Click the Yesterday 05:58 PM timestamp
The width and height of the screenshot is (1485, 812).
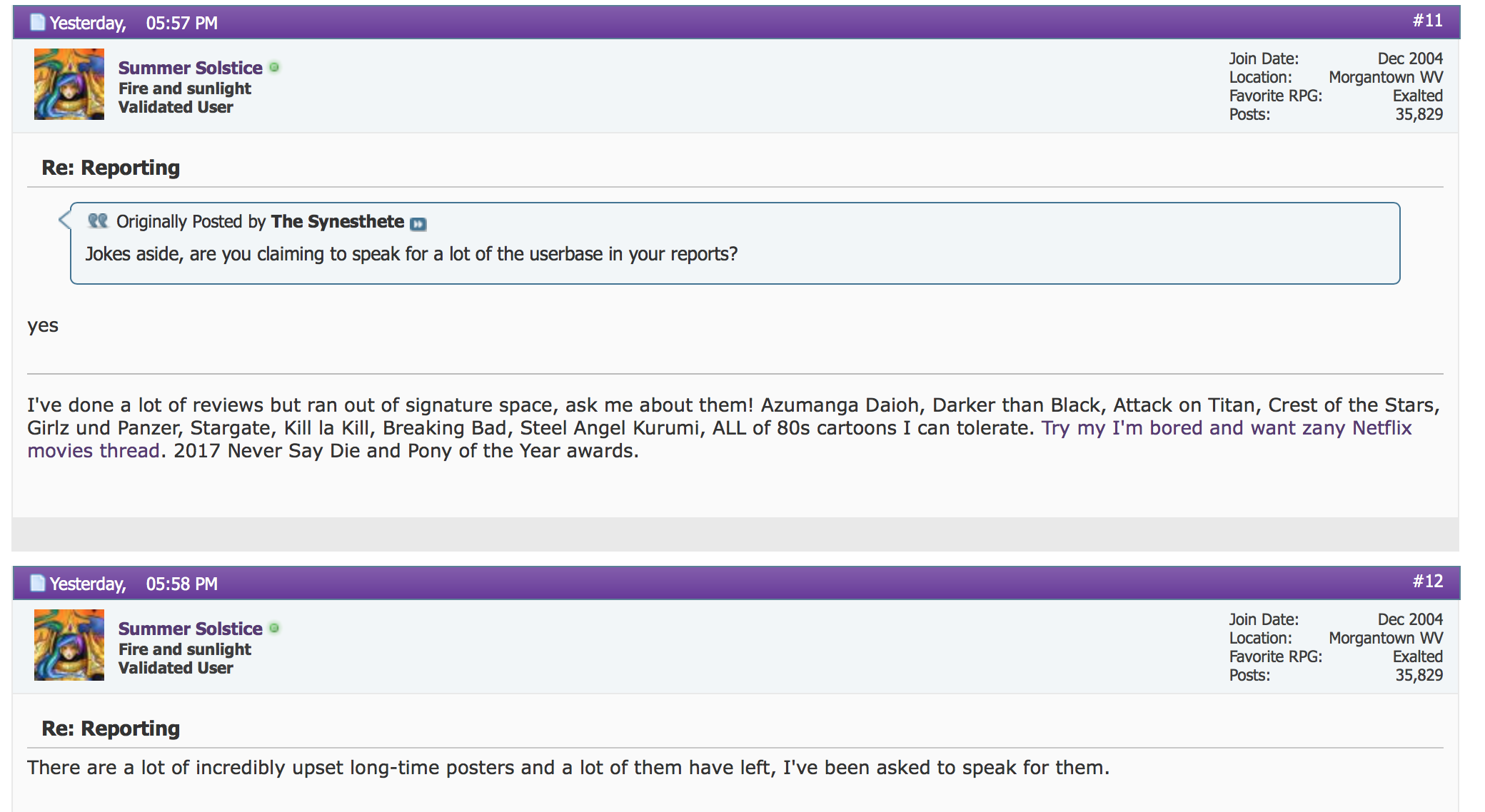[134, 584]
